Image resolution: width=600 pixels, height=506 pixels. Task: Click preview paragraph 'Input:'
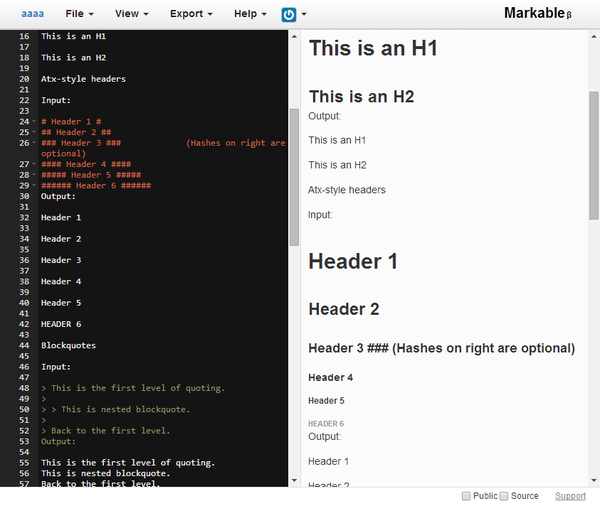coord(321,215)
